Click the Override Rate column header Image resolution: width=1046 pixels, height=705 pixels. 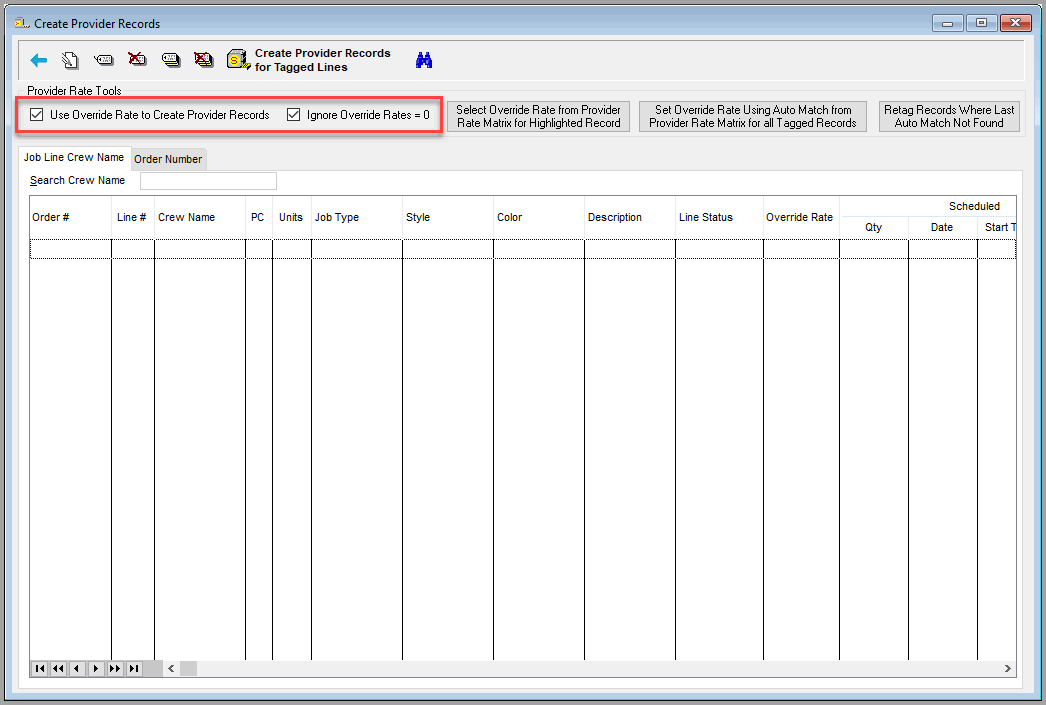[801, 217]
